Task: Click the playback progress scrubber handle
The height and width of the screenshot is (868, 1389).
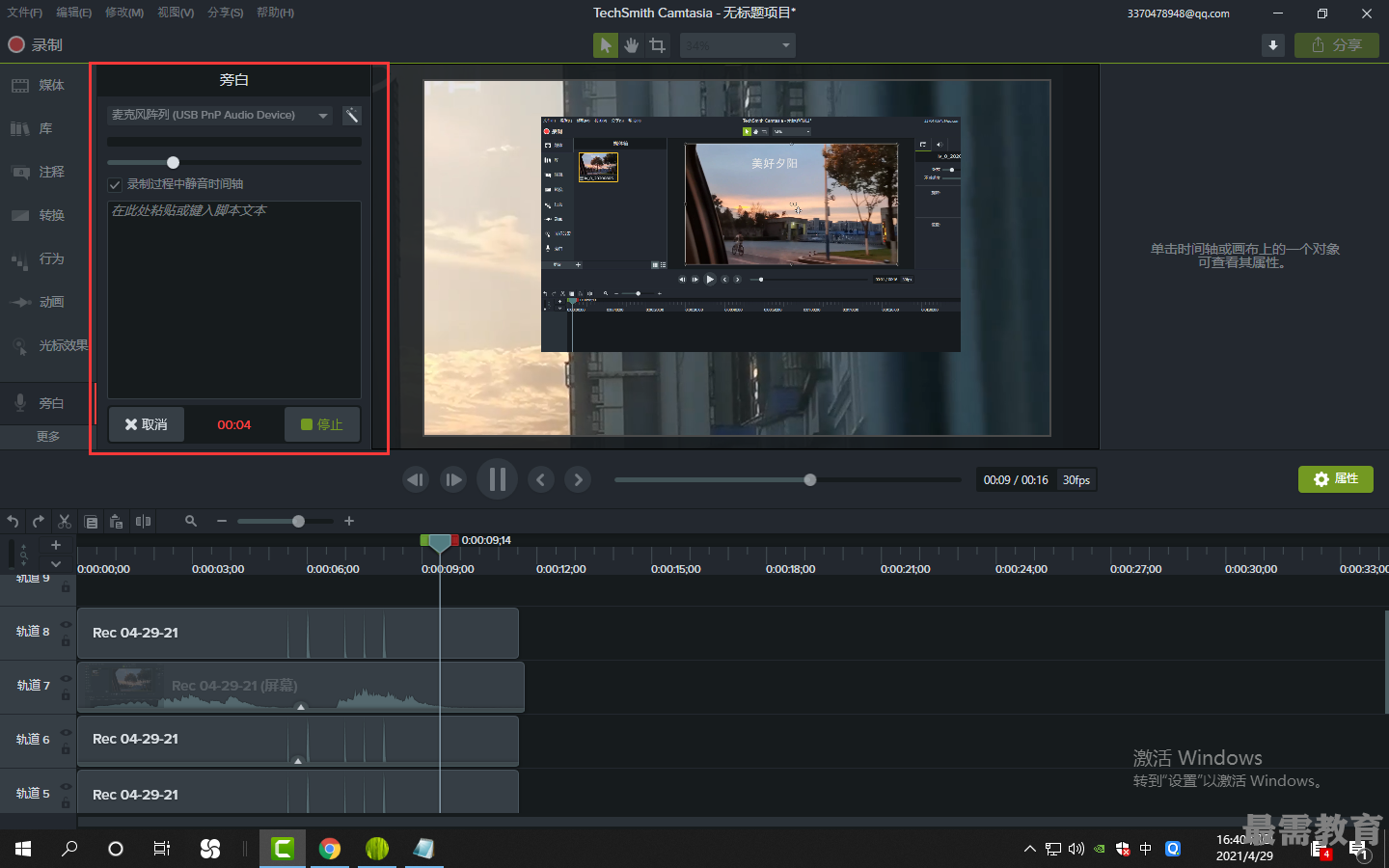Action: coord(810,479)
